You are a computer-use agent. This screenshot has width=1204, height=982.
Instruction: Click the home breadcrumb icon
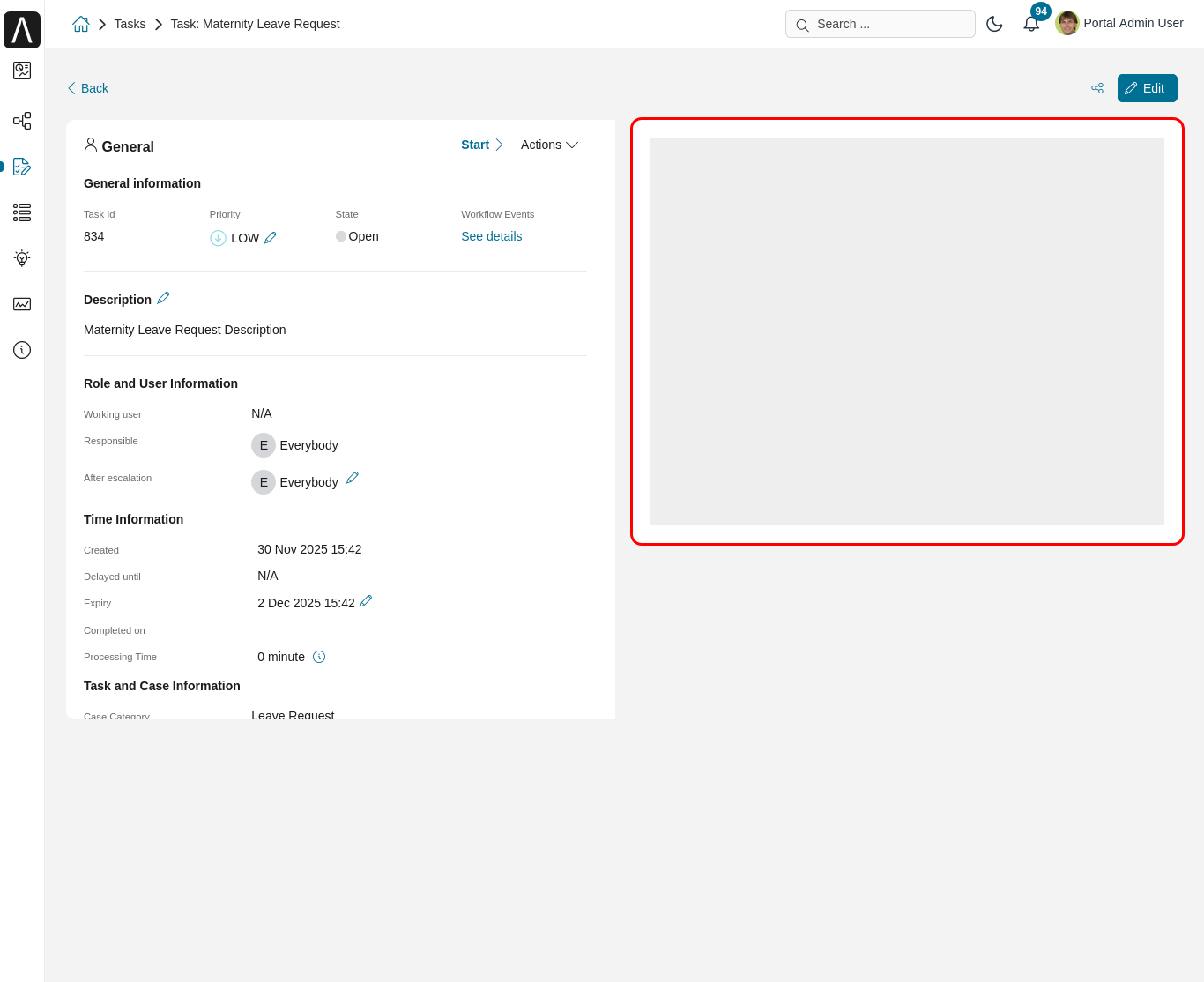pos(80,24)
